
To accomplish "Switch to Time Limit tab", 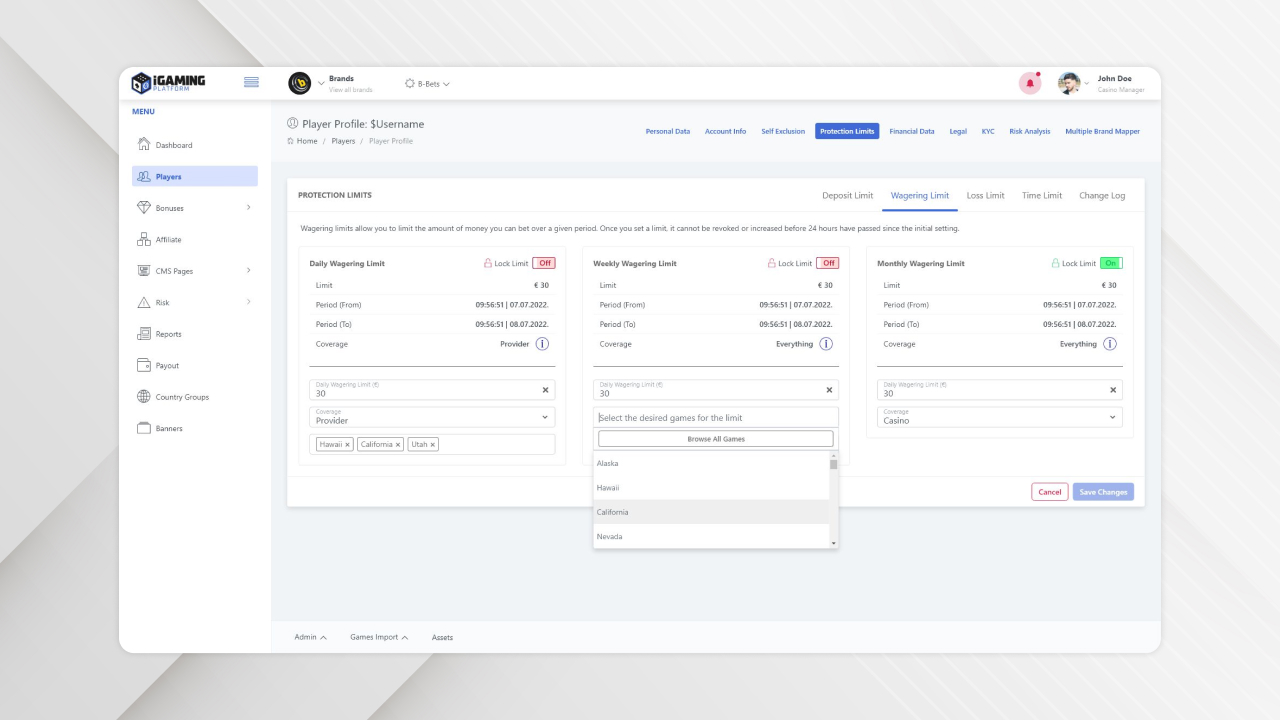I will (x=1042, y=195).
